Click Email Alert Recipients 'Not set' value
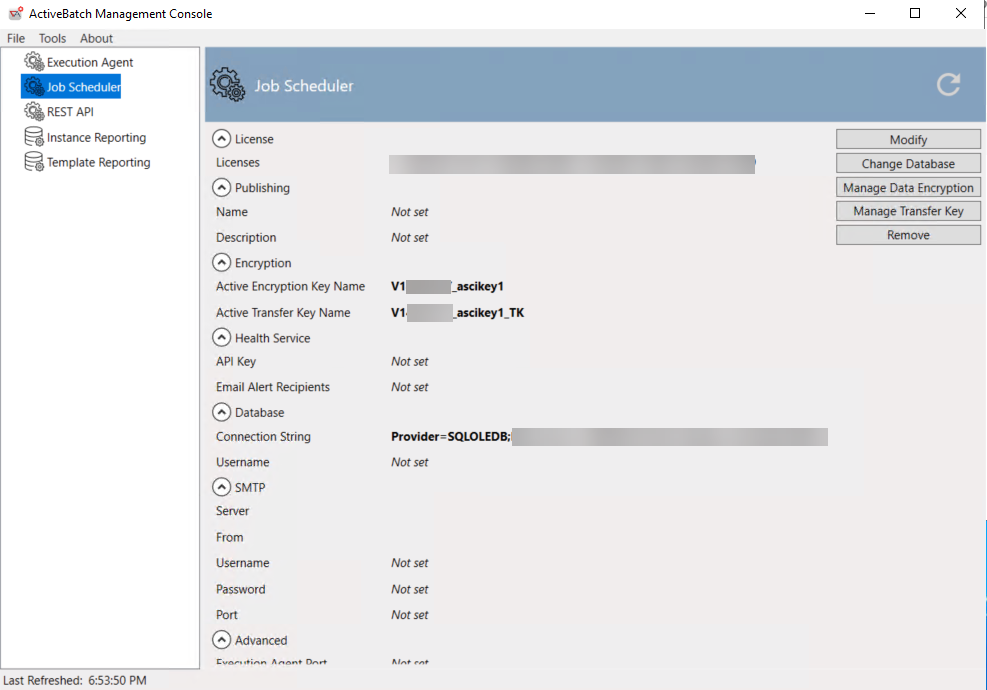 (410, 387)
